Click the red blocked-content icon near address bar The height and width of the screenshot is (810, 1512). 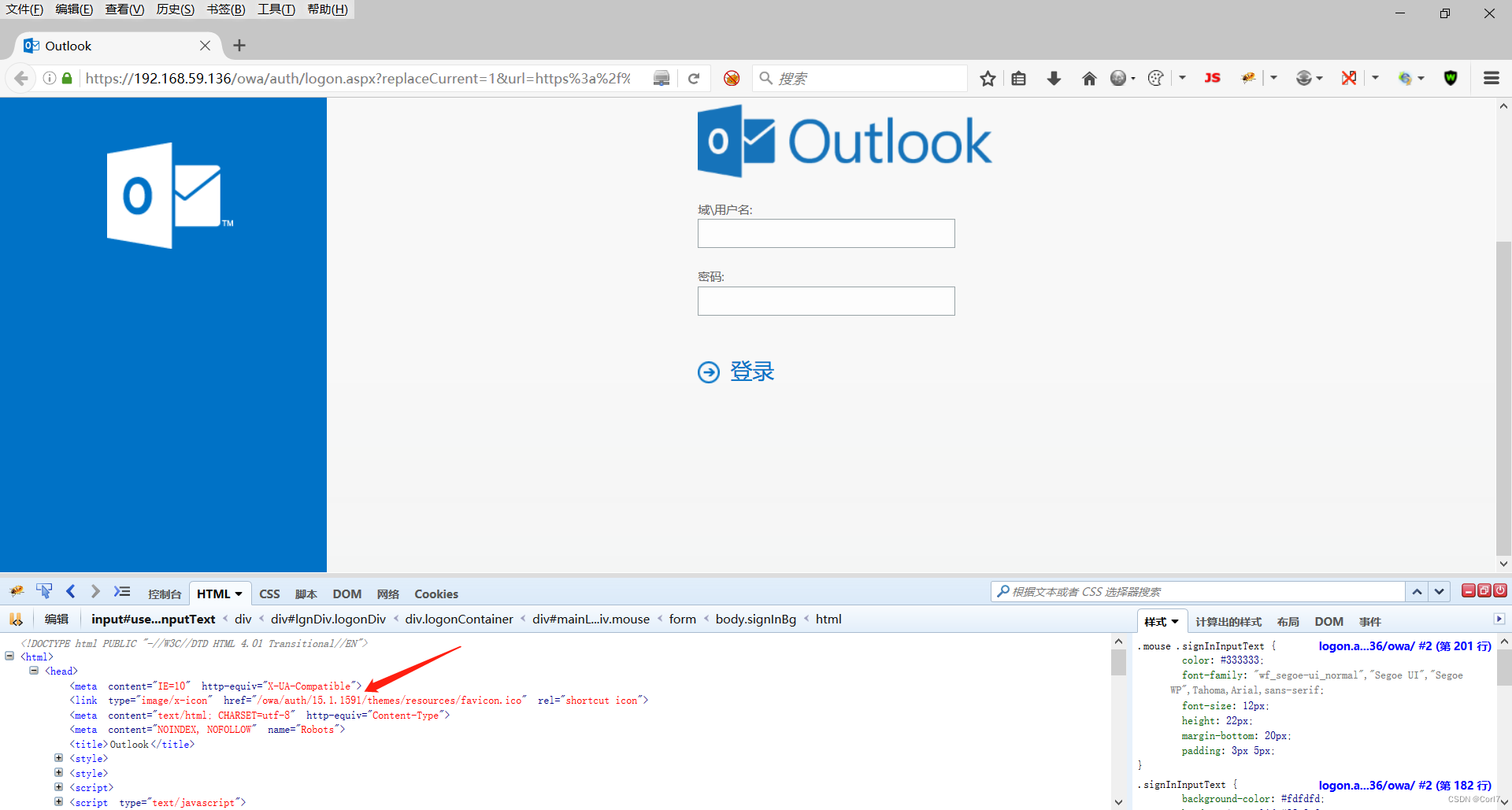tap(732, 79)
